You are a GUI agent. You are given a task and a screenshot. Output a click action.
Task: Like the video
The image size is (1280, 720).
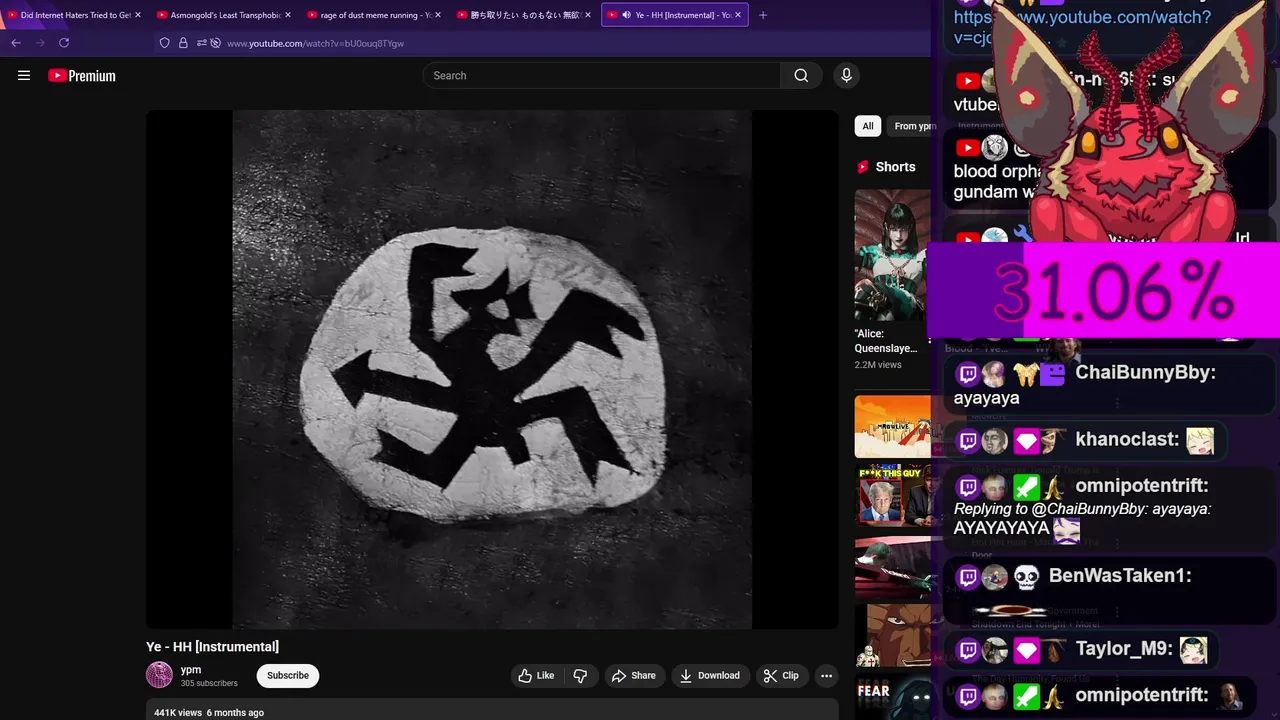coord(536,676)
